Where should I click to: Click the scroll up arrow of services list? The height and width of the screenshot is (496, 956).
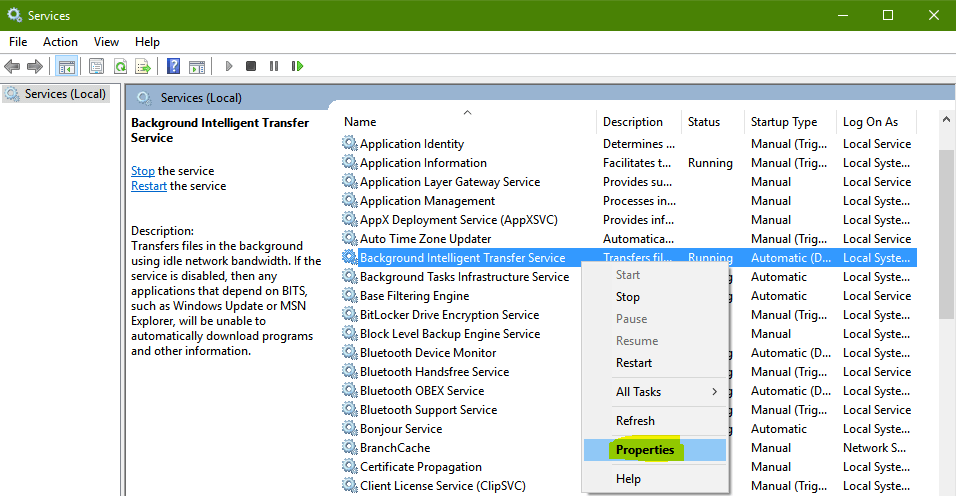(946, 120)
